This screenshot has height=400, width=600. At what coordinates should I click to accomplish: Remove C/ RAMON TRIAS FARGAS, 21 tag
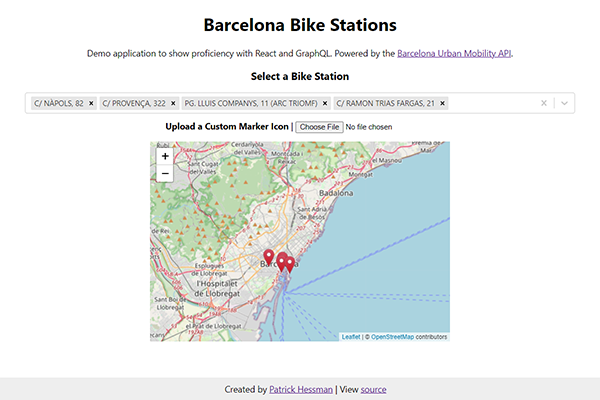442,103
